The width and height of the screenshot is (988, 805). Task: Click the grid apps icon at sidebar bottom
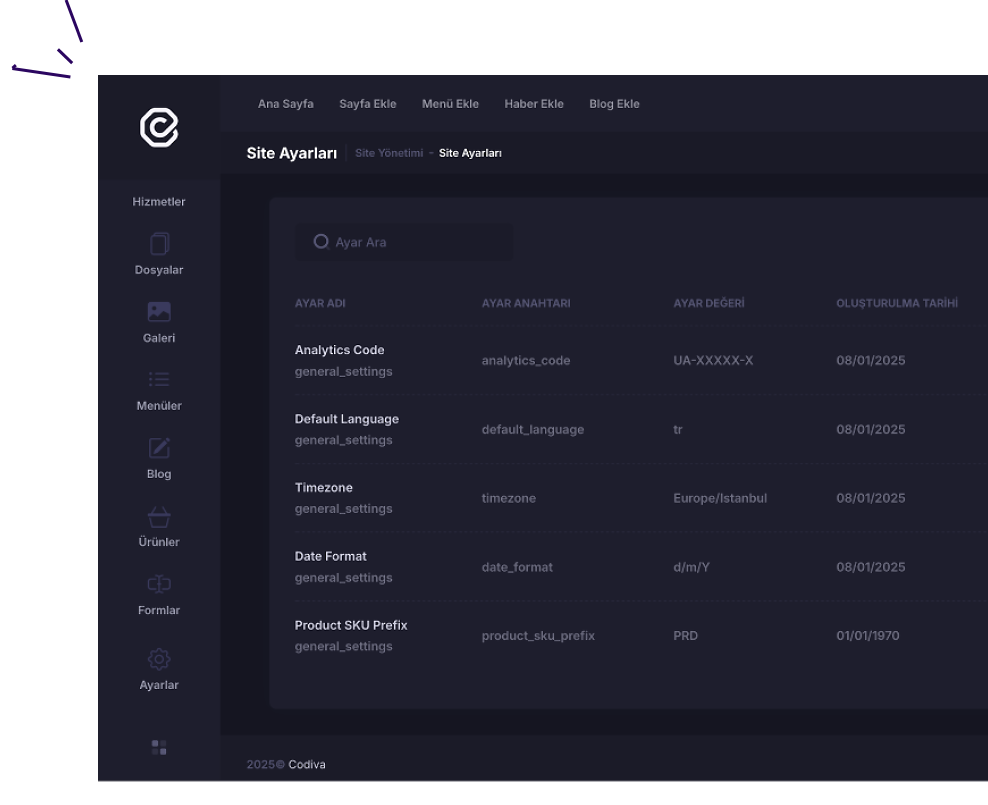coord(159,747)
